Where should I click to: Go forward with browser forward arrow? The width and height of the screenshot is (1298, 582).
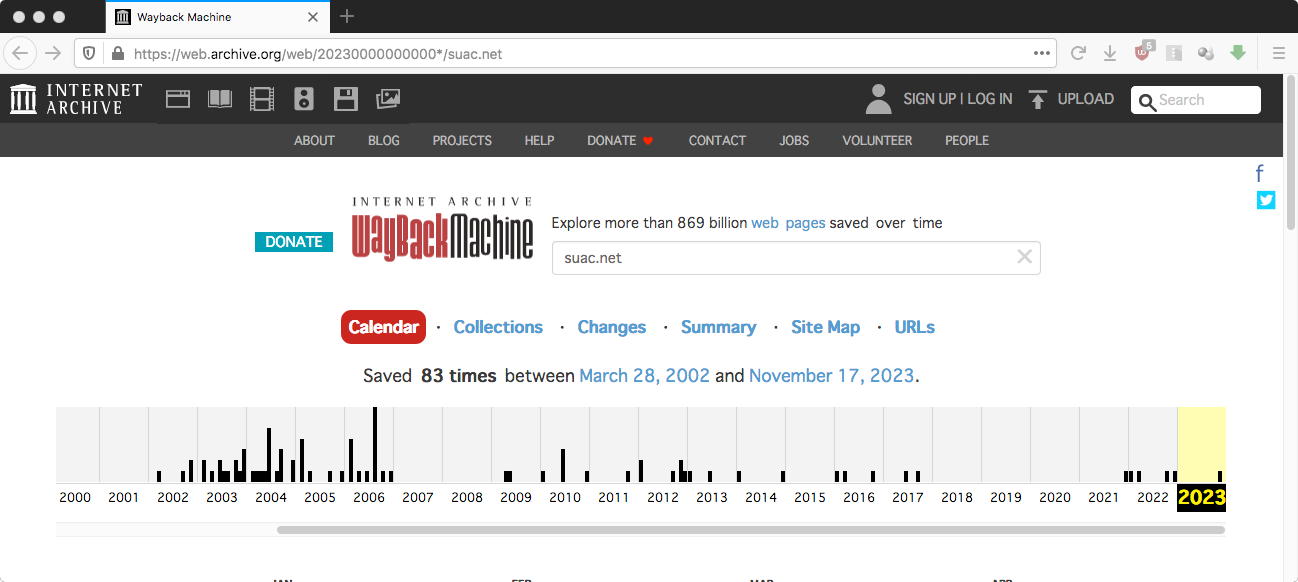coord(53,53)
